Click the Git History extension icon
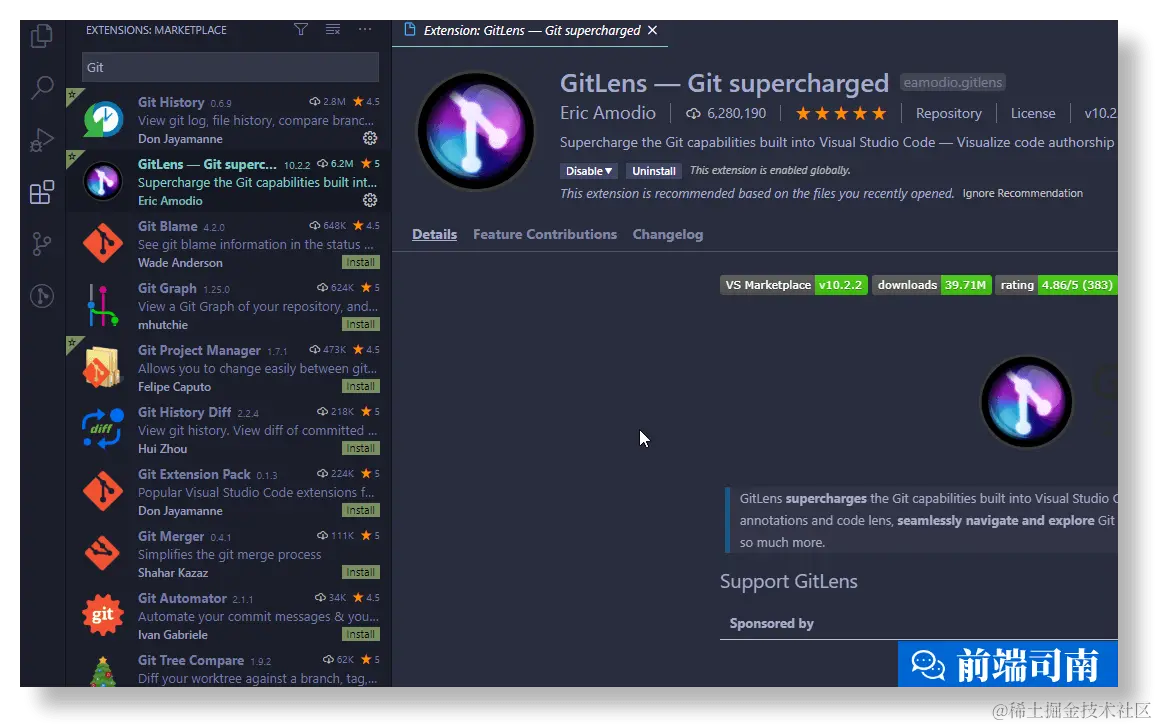 tap(103, 120)
